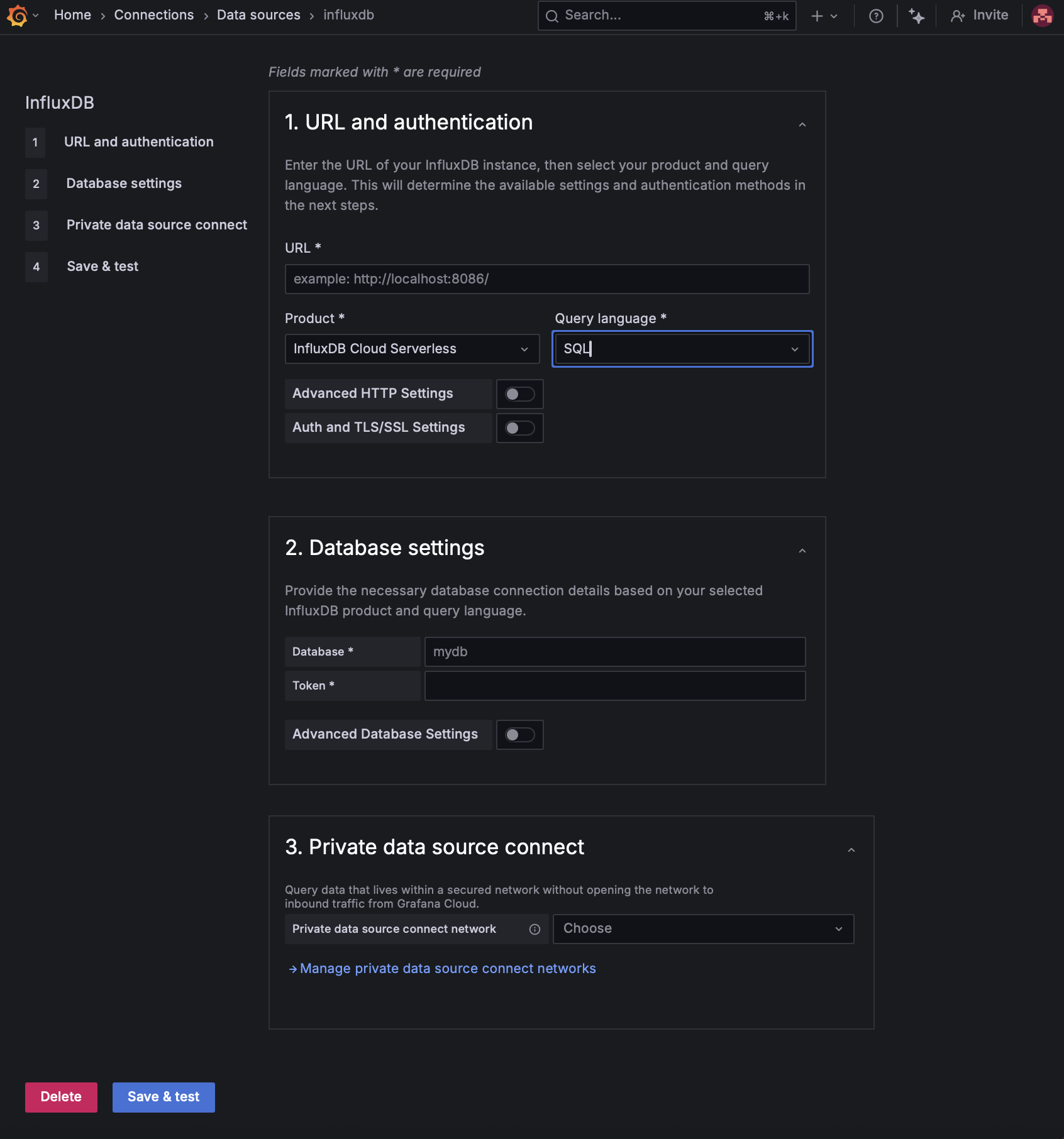This screenshot has width=1064, height=1139.
Task: Enable Advanced HTTP Settings toggle
Action: point(520,394)
